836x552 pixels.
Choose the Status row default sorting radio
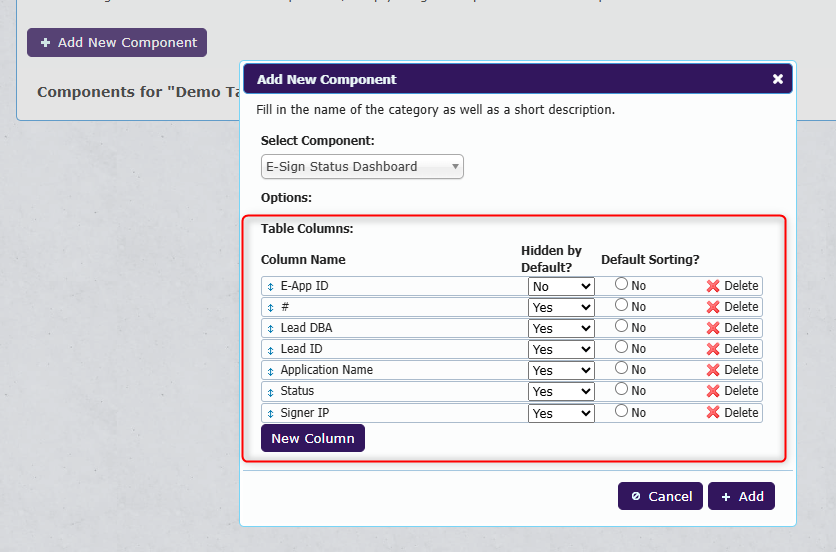[621, 390]
